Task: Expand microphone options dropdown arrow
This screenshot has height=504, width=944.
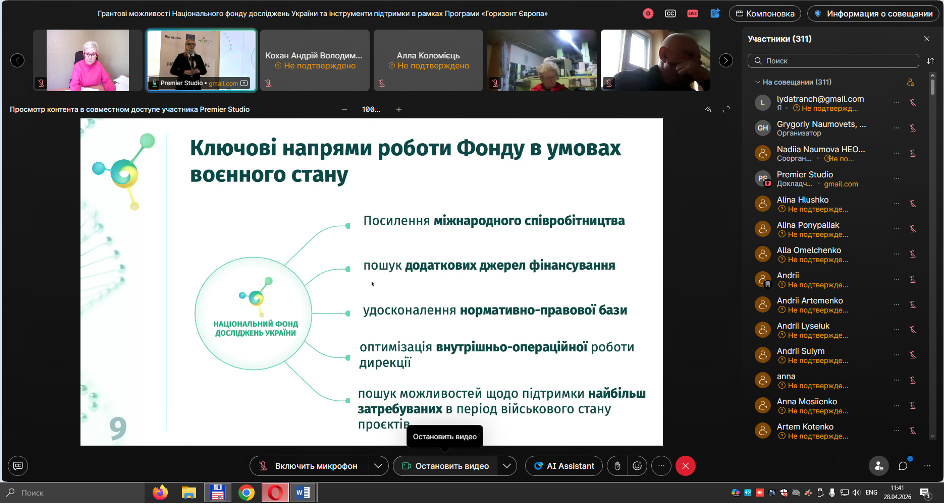Action: (378, 466)
